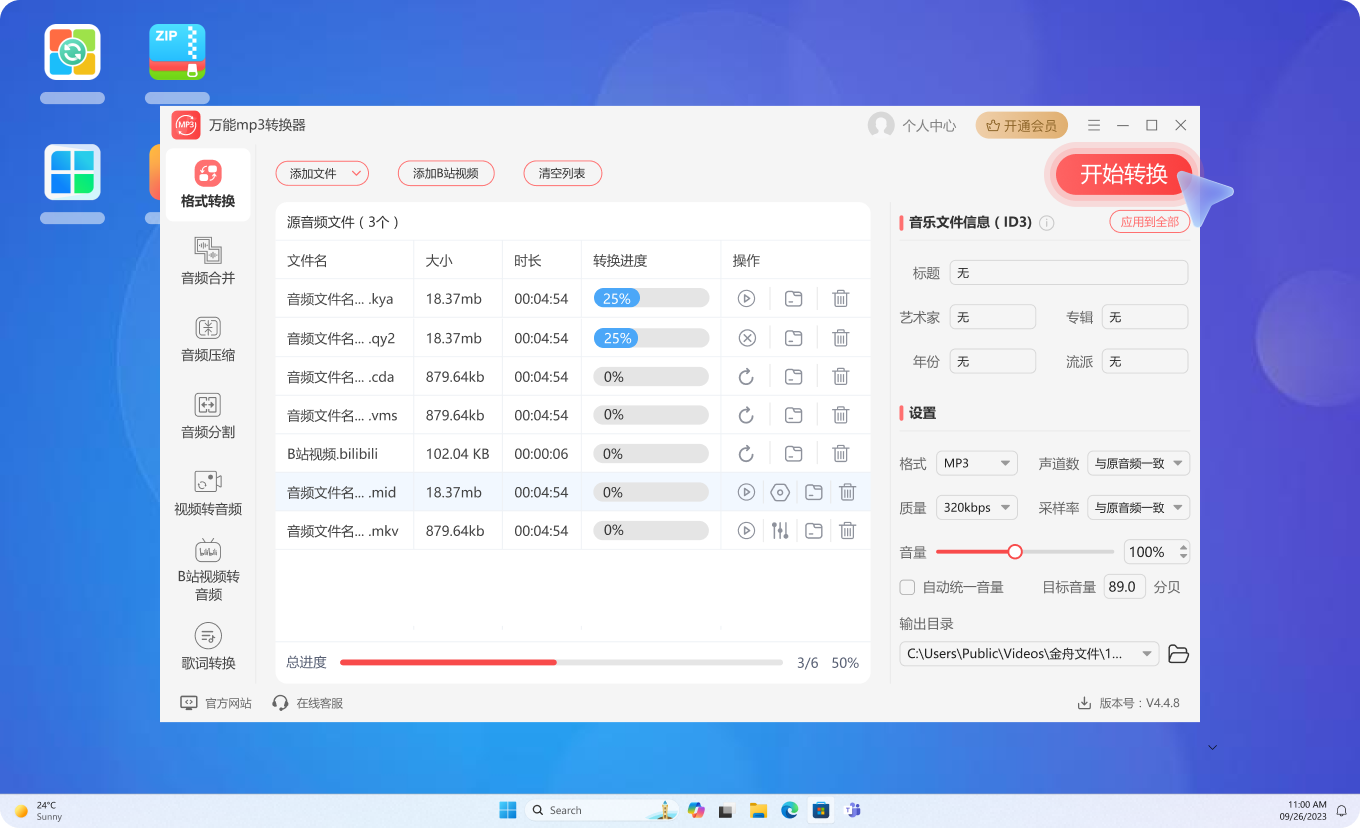Open the hamburger menu in title bar
The image size is (1360, 828).
1094,125
